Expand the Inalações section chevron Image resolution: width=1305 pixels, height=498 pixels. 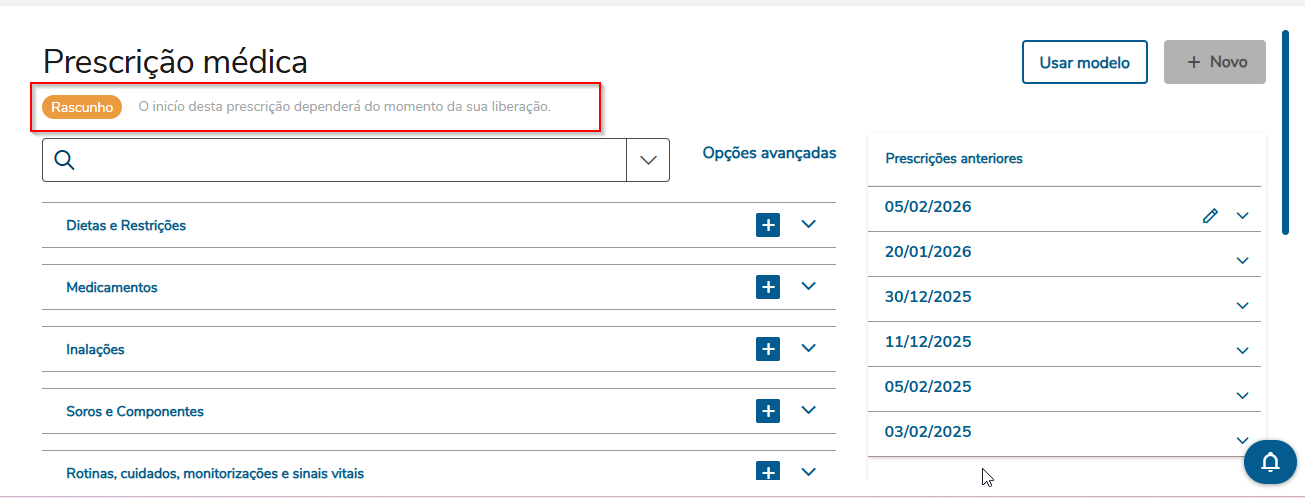point(809,348)
